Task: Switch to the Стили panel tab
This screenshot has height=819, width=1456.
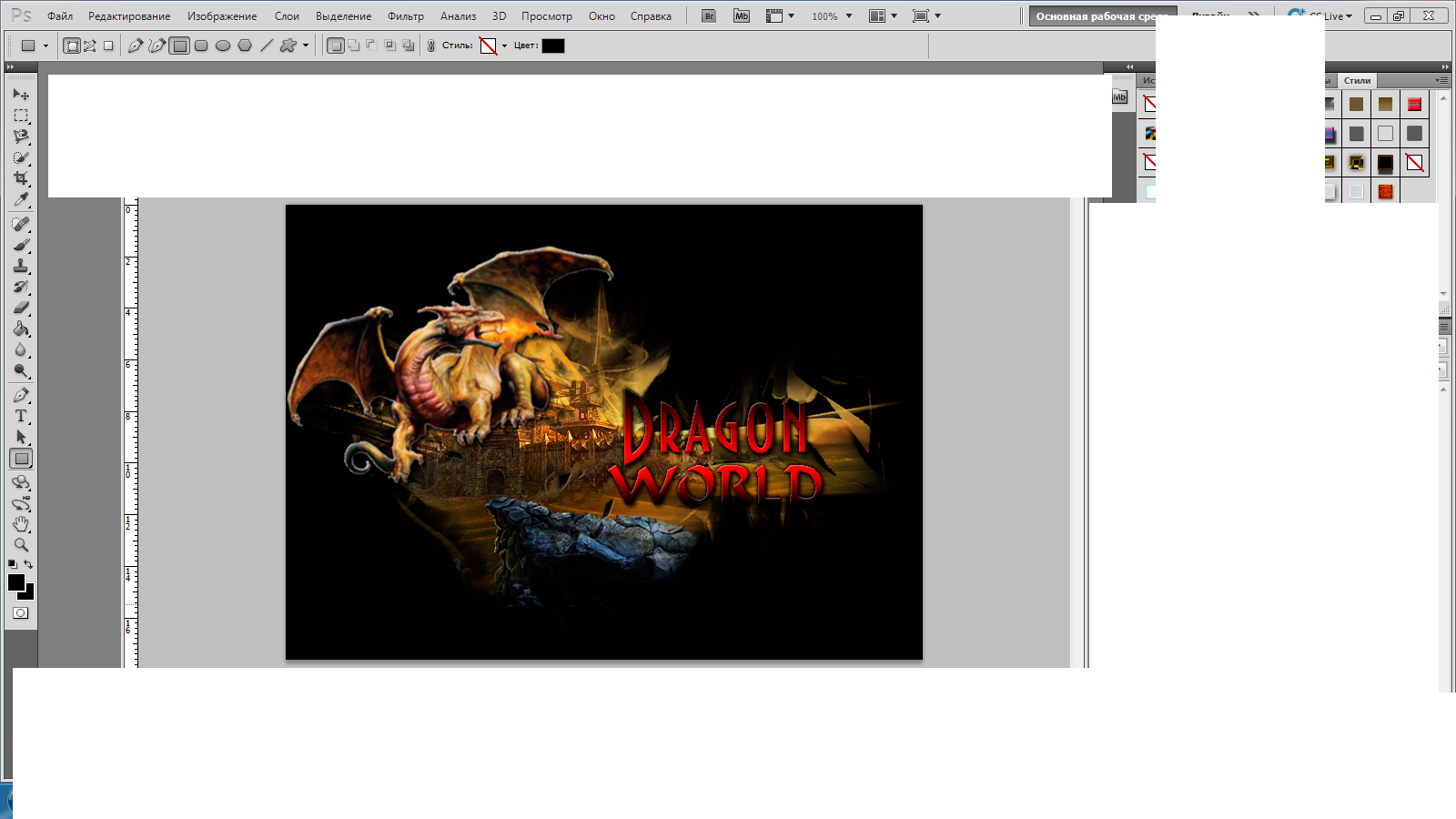Action: (x=1357, y=81)
